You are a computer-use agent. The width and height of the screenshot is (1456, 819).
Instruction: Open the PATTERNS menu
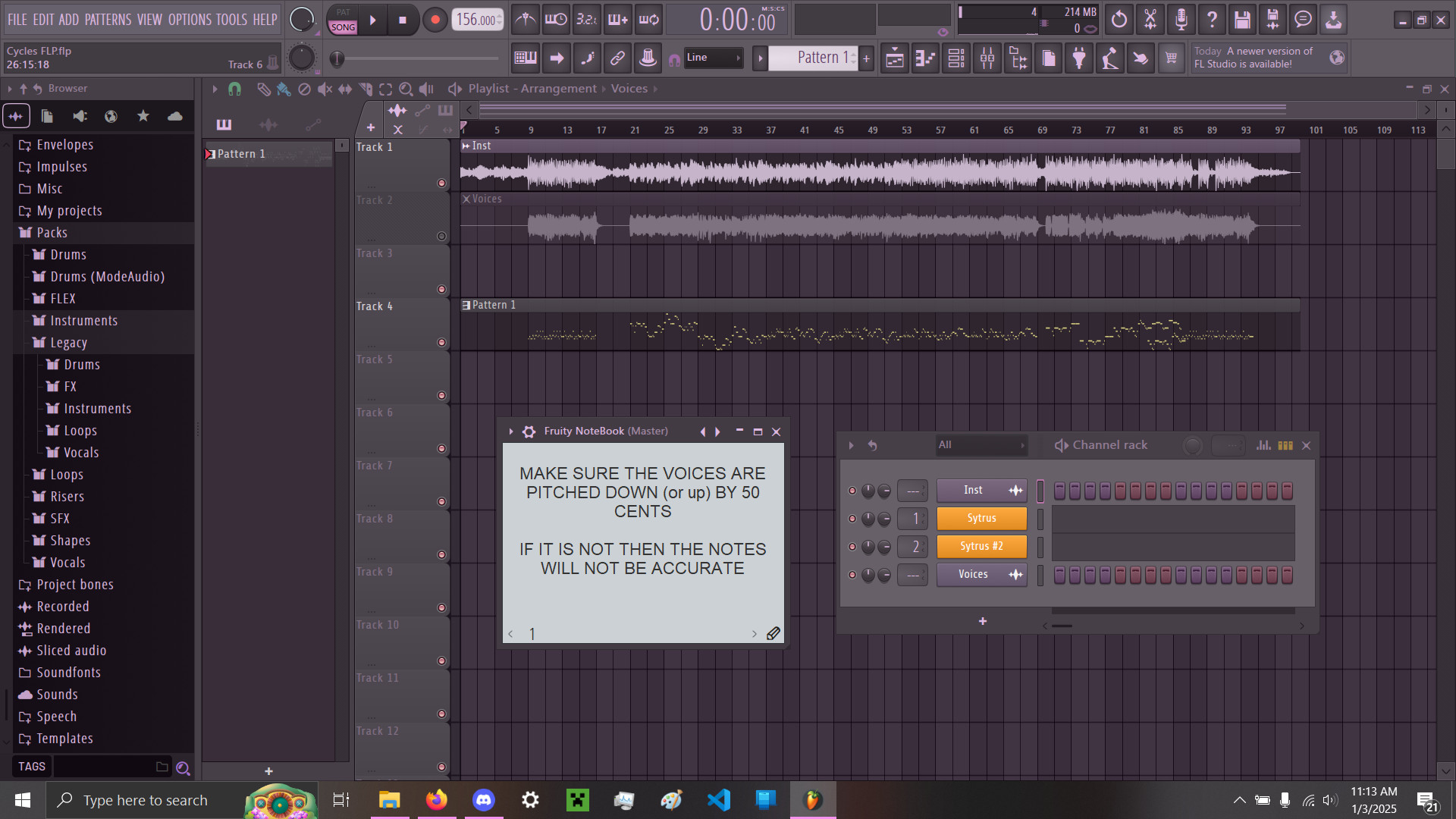[x=107, y=19]
